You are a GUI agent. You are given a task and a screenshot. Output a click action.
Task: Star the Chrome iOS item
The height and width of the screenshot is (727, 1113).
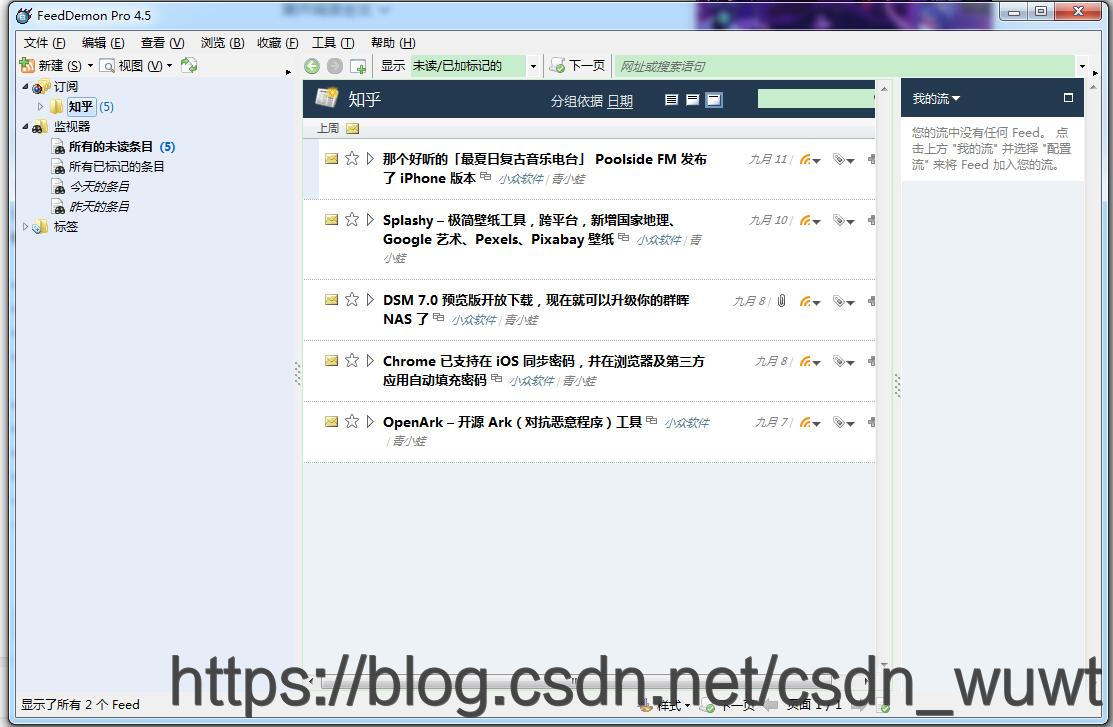pyautogui.click(x=351, y=361)
